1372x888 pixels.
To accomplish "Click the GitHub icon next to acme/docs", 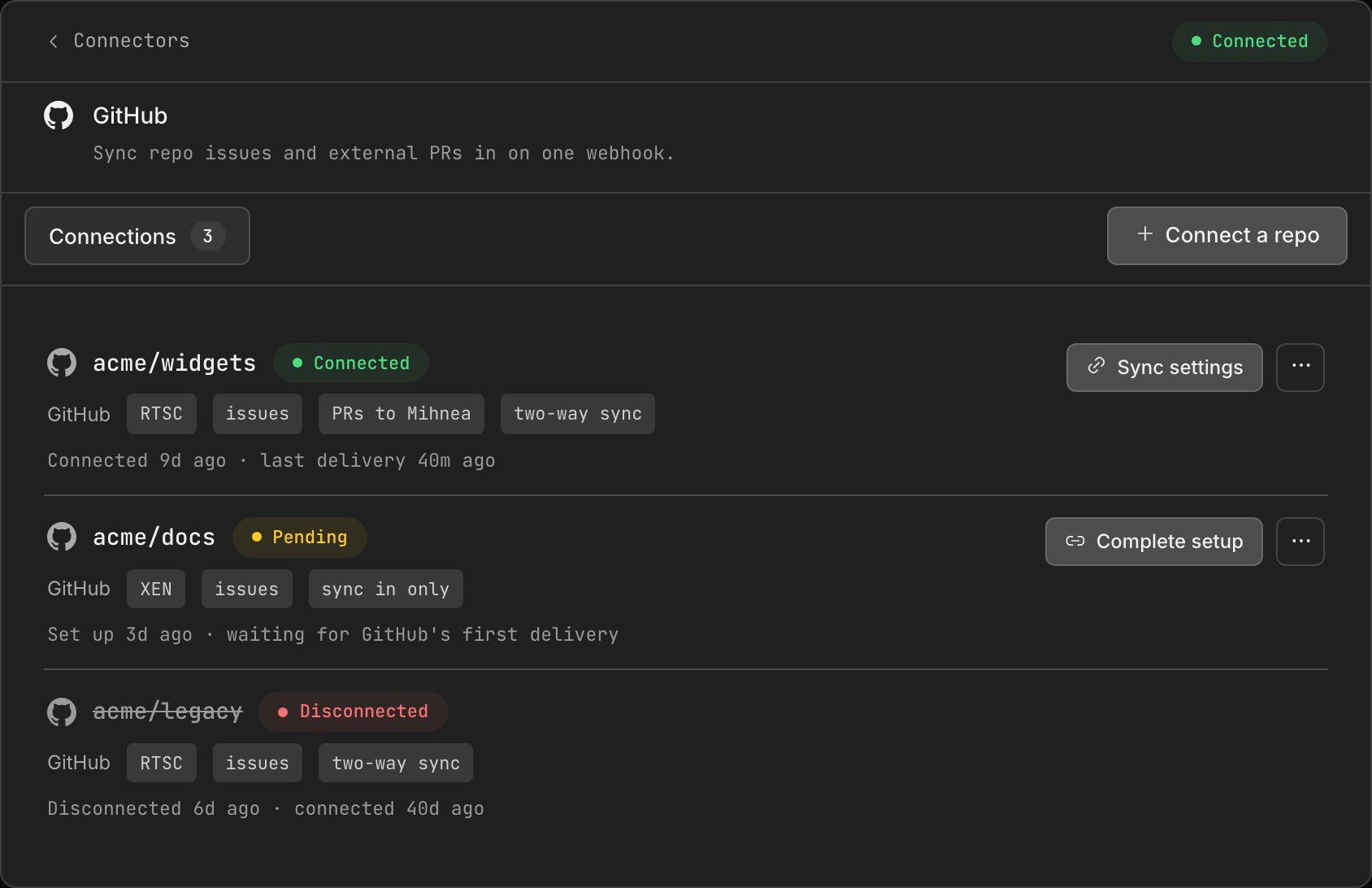I will click(62, 537).
